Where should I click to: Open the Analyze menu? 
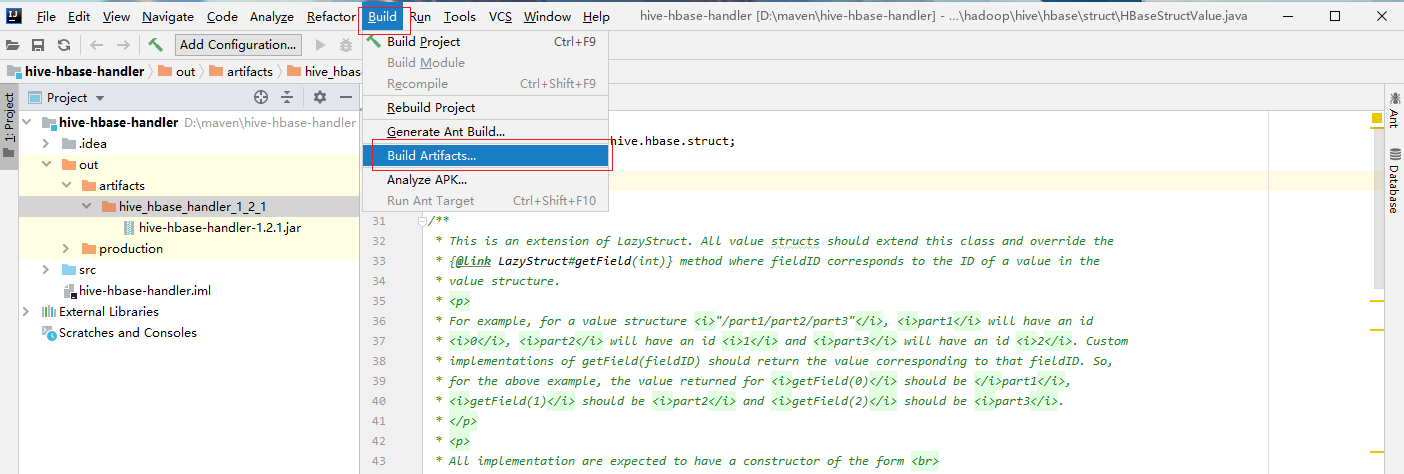[272, 17]
